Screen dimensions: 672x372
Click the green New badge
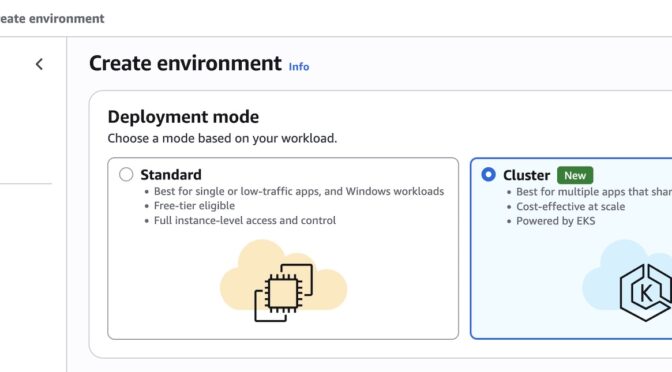click(x=575, y=175)
